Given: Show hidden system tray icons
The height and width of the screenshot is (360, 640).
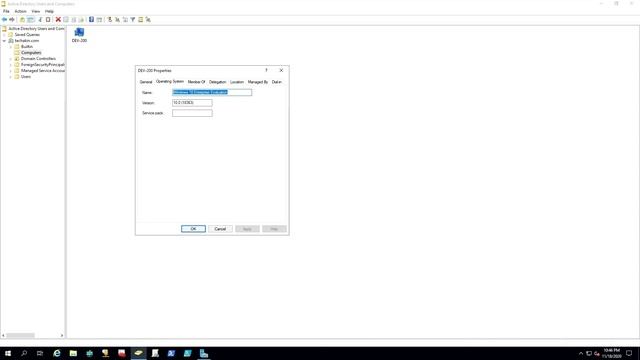Looking at the screenshot, I should (x=581, y=353).
